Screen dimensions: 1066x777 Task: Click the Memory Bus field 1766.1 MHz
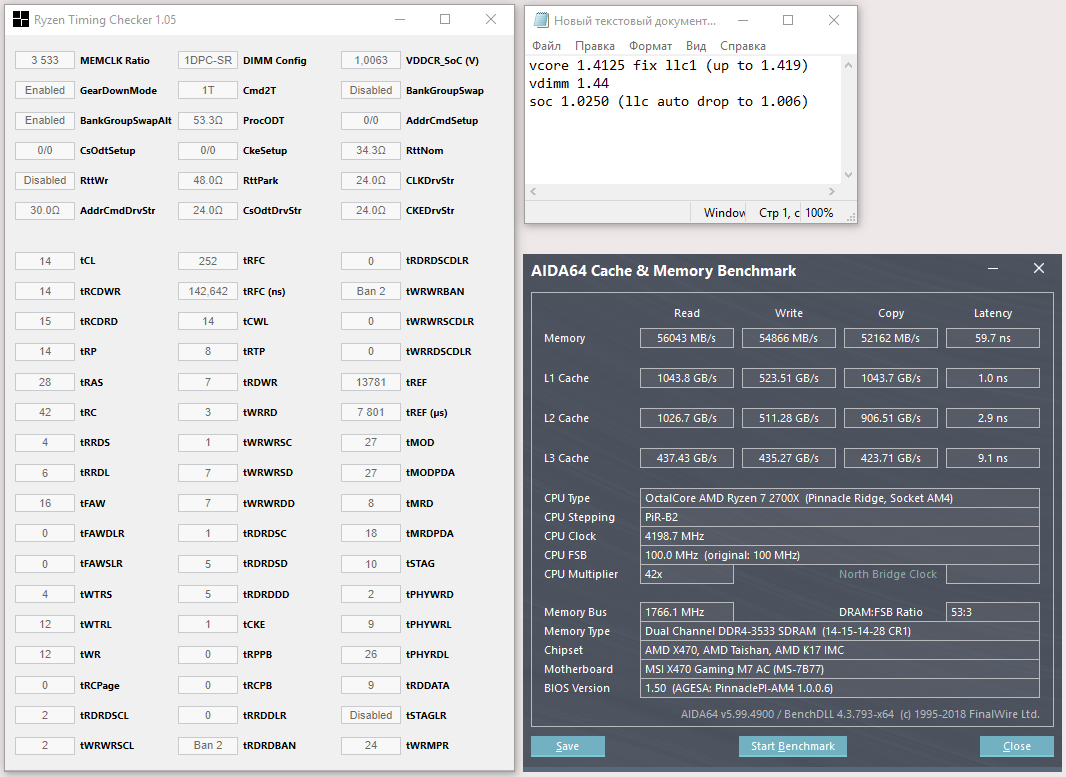(687, 612)
